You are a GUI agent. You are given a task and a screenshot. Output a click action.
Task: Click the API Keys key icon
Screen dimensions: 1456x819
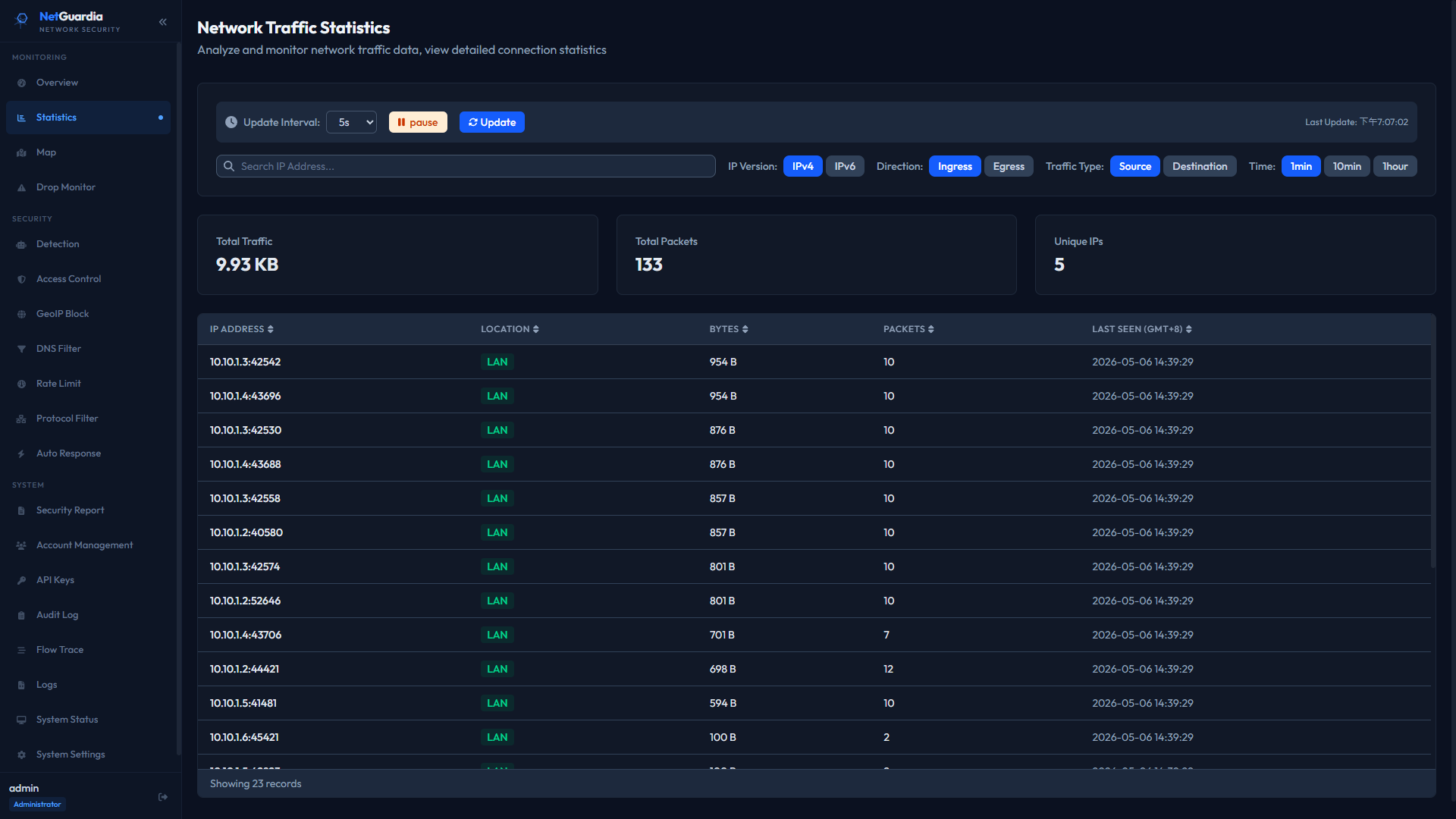(21, 580)
